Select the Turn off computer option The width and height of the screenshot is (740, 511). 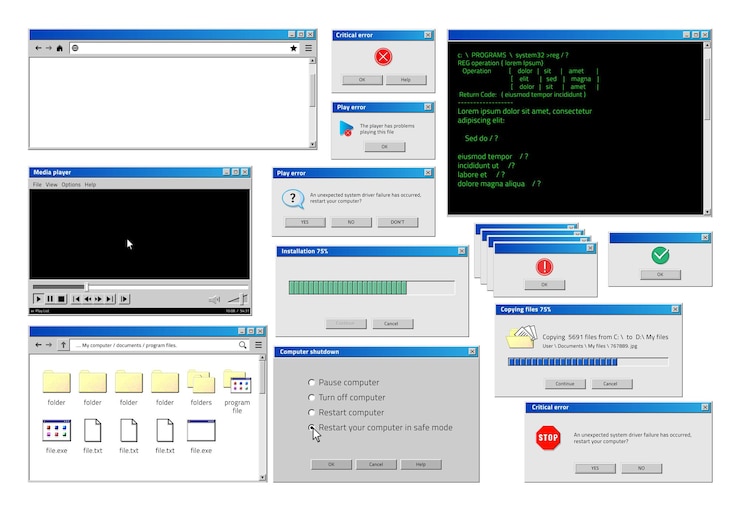click(x=311, y=397)
